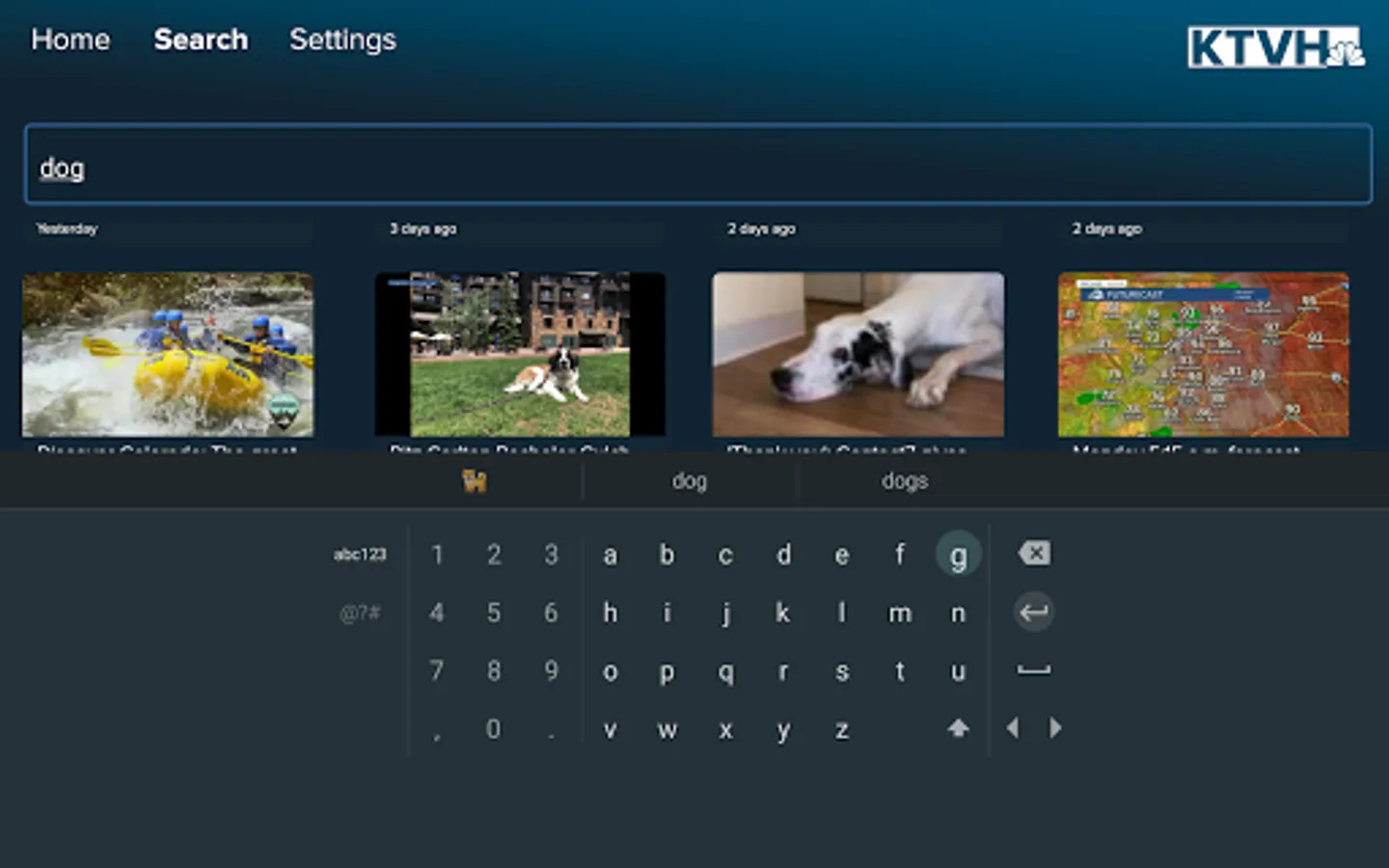
Task: Tap the letter b key
Action: click(667, 555)
